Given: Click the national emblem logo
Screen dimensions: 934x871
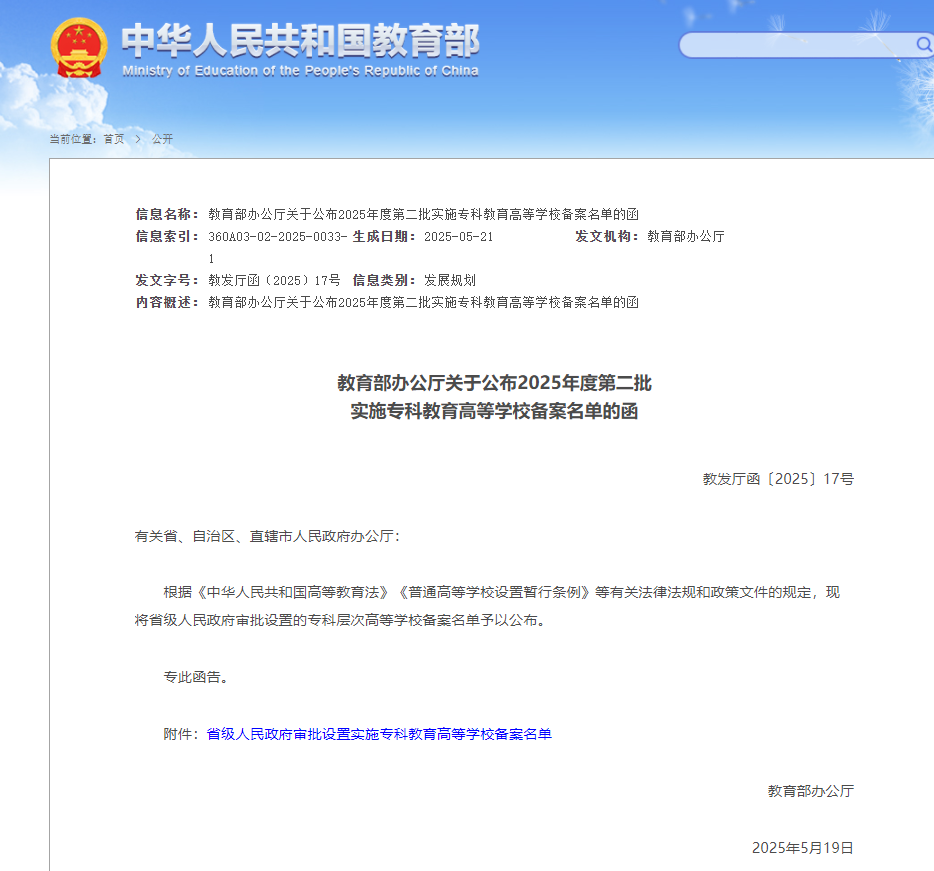Looking at the screenshot, I should coord(79,48).
